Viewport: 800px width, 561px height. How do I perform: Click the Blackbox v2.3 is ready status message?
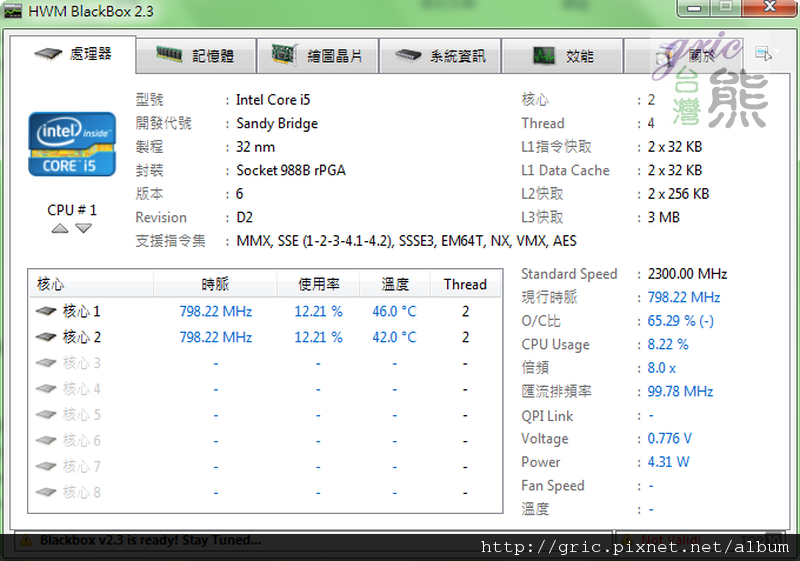point(151,540)
